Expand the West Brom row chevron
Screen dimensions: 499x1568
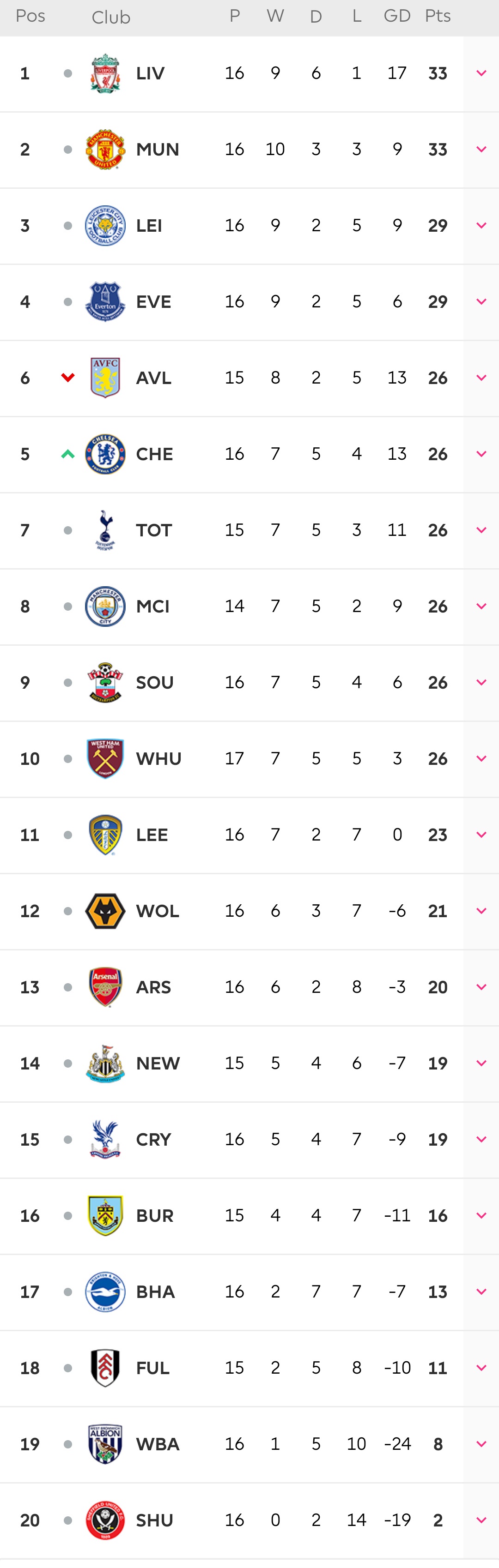pyautogui.click(x=481, y=1444)
